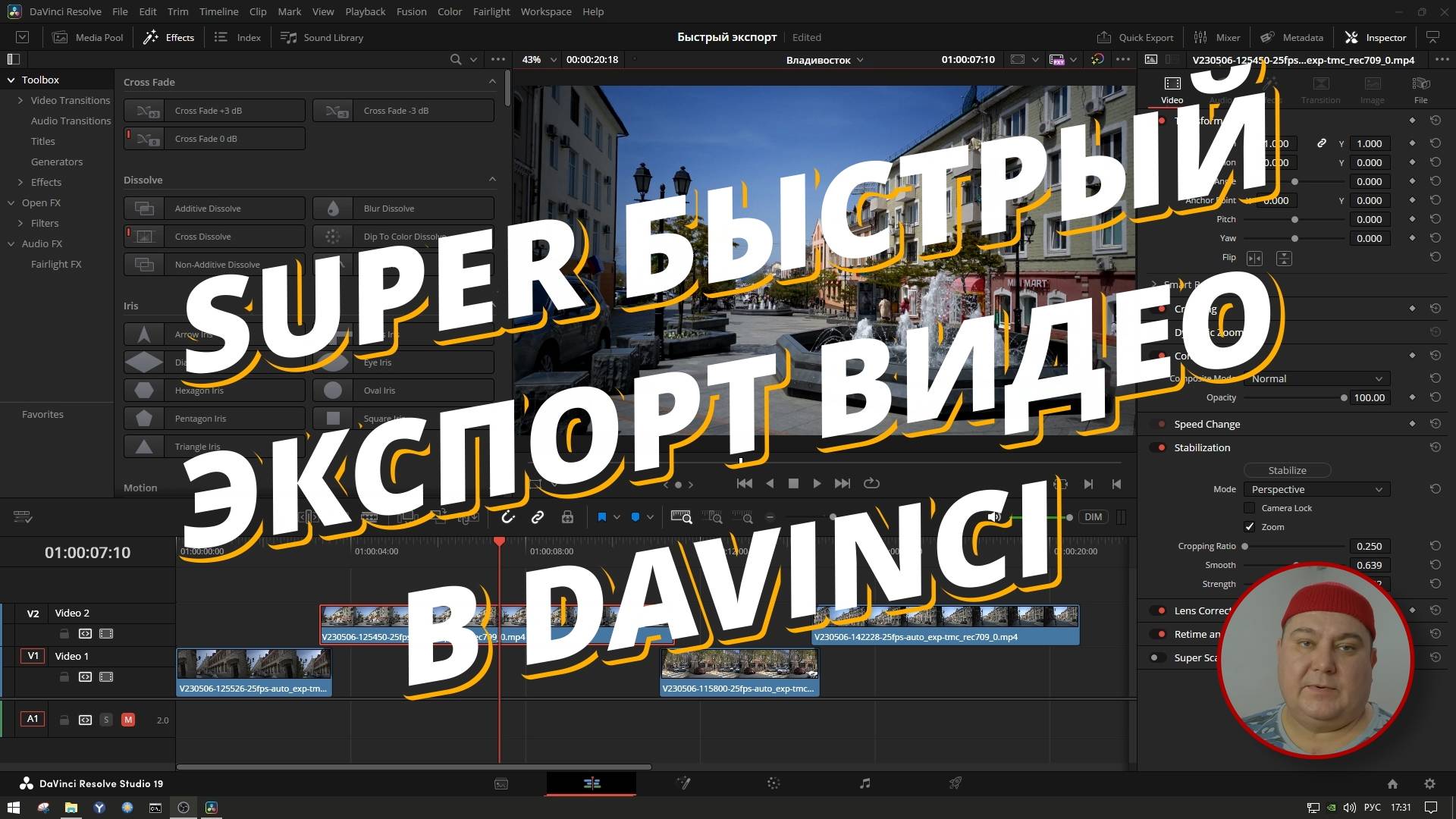Toggle Mute on audio track A1
The height and width of the screenshot is (819, 1456).
[x=128, y=720]
